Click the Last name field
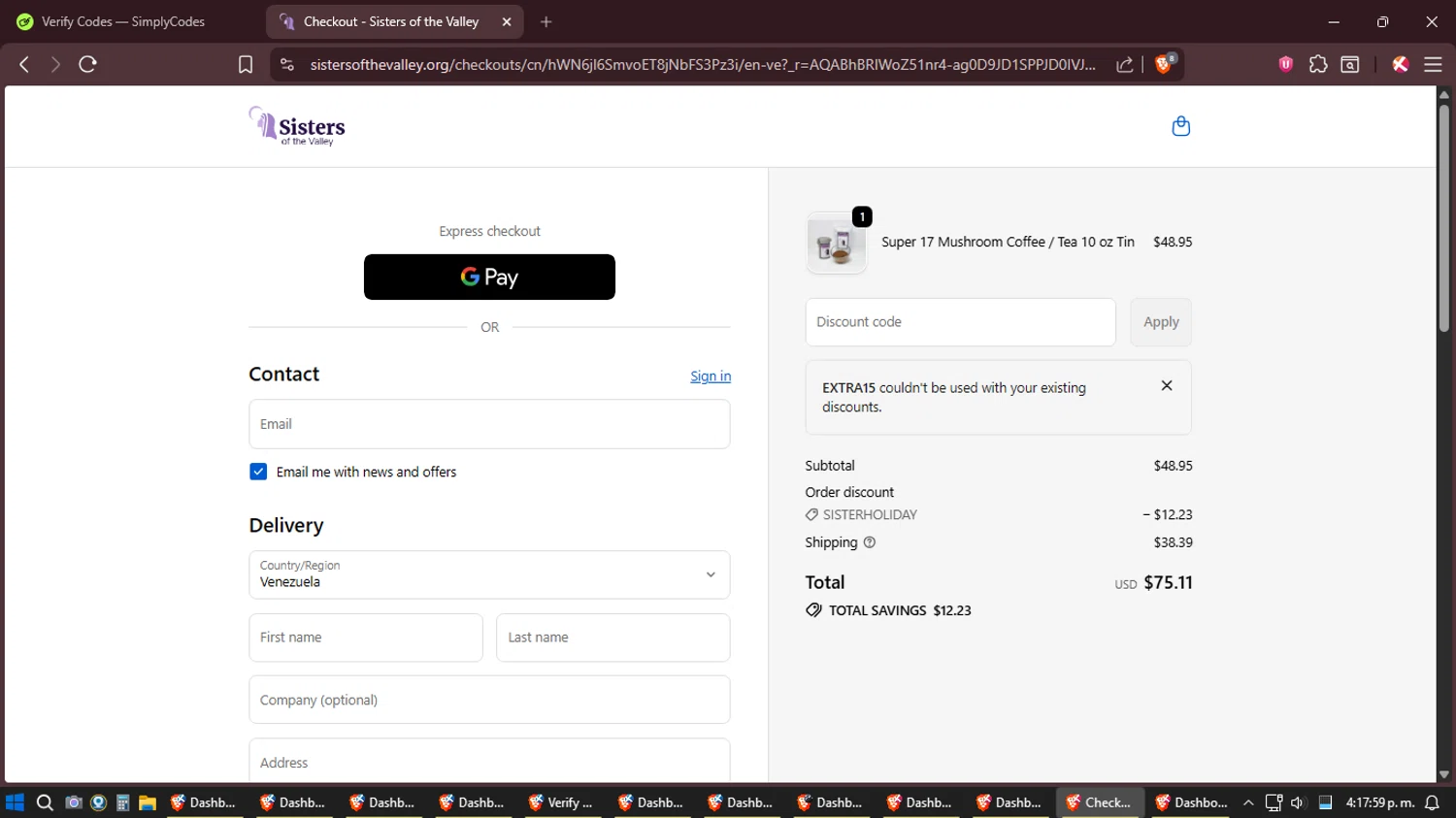This screenshot has width=1456, height=818. [x=613, y=638]
